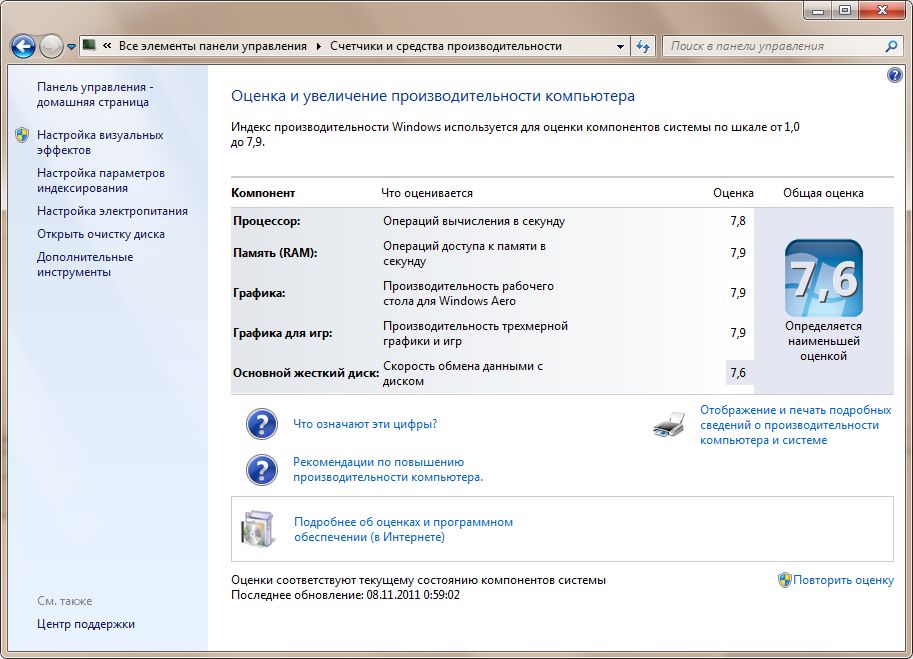
Task: Refresh the page using address bar button
Action: 643,46
